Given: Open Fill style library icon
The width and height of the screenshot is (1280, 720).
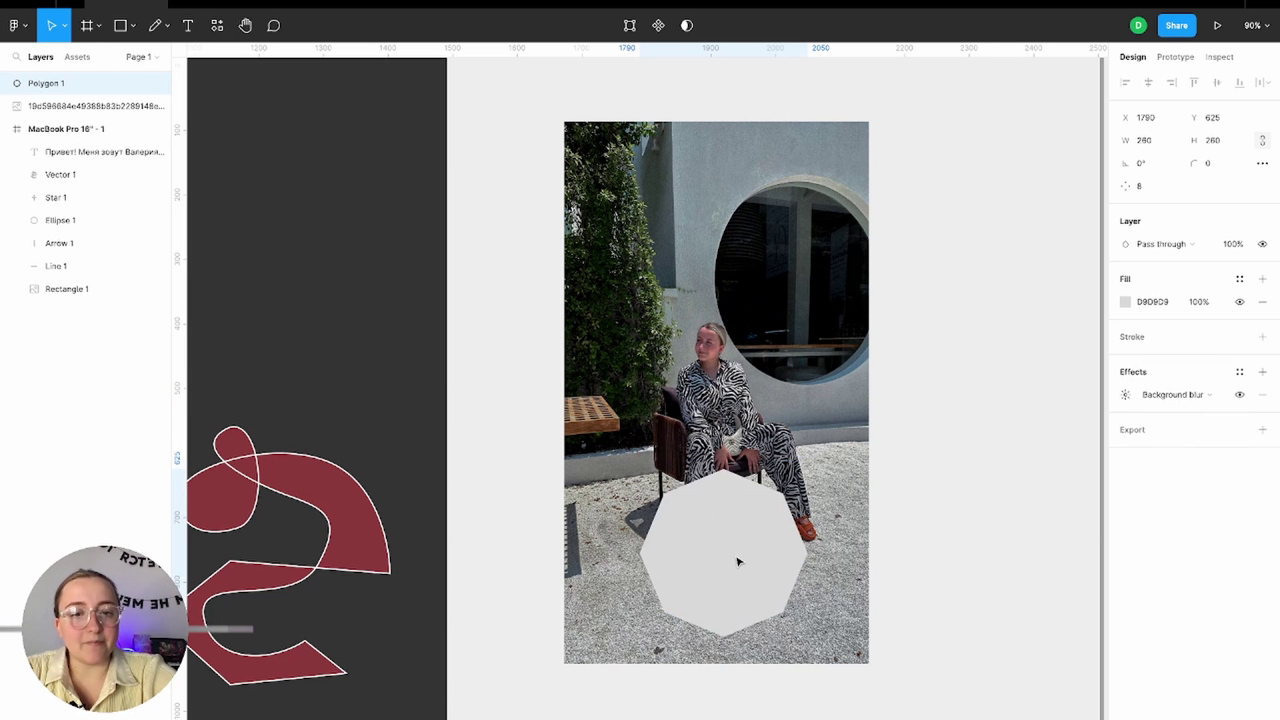Looking at the screenshot, I should 1239,279.
